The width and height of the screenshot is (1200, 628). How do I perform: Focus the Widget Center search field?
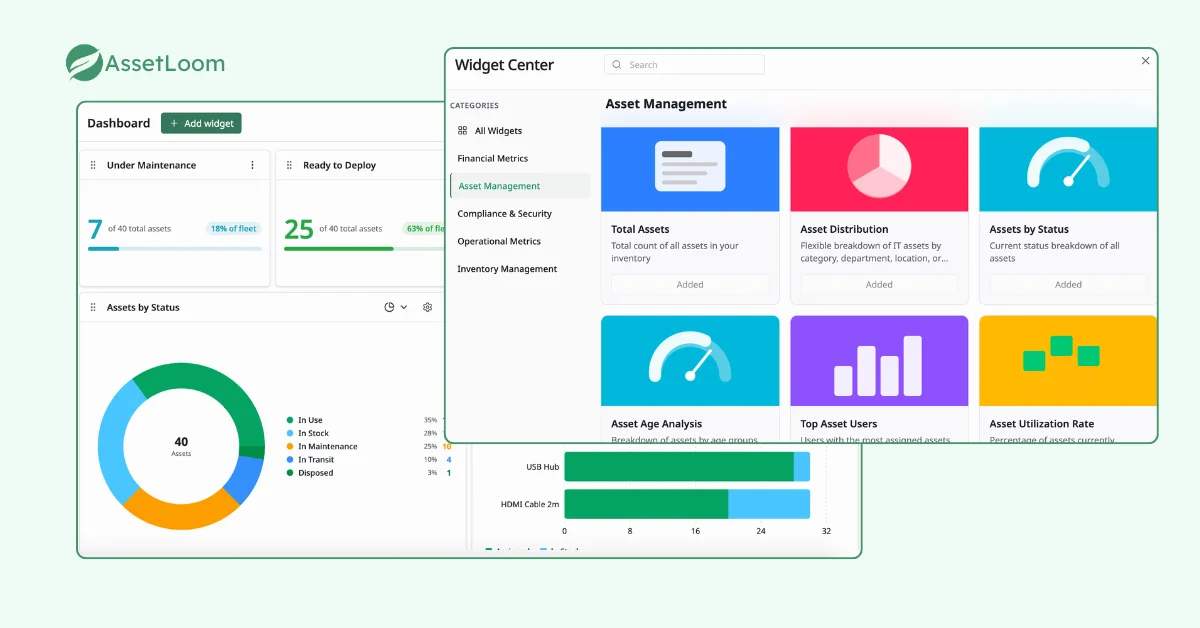point(684,64)
